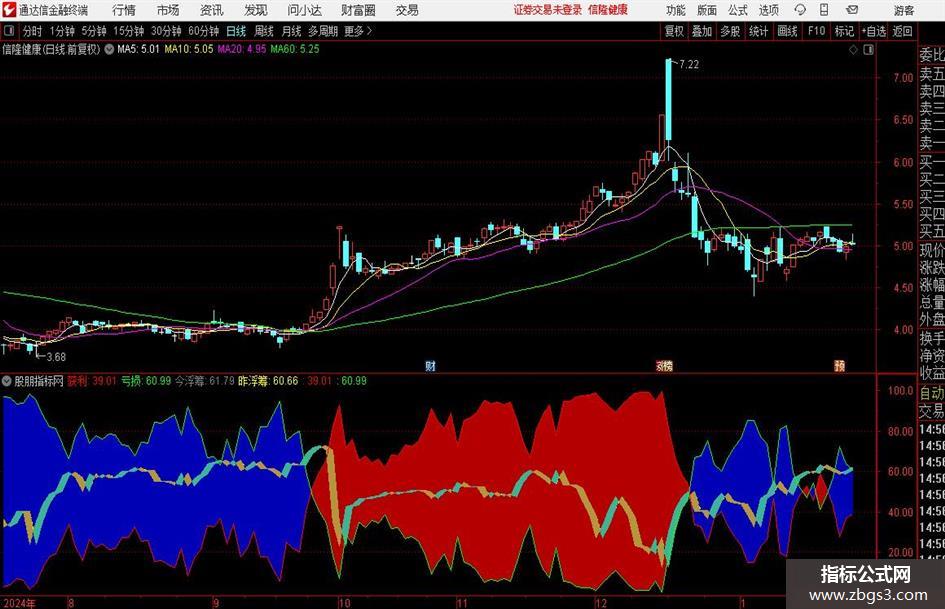945x609 pixels.
Task: Add stock via +自选 button
Action: tap(874, 31)
